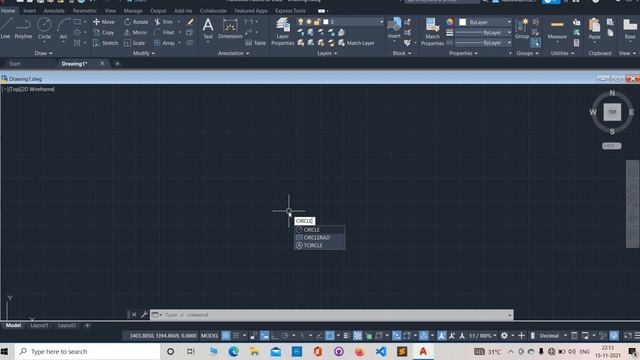Select the Dimension tool
640x360 pixels.
point(230,29)
